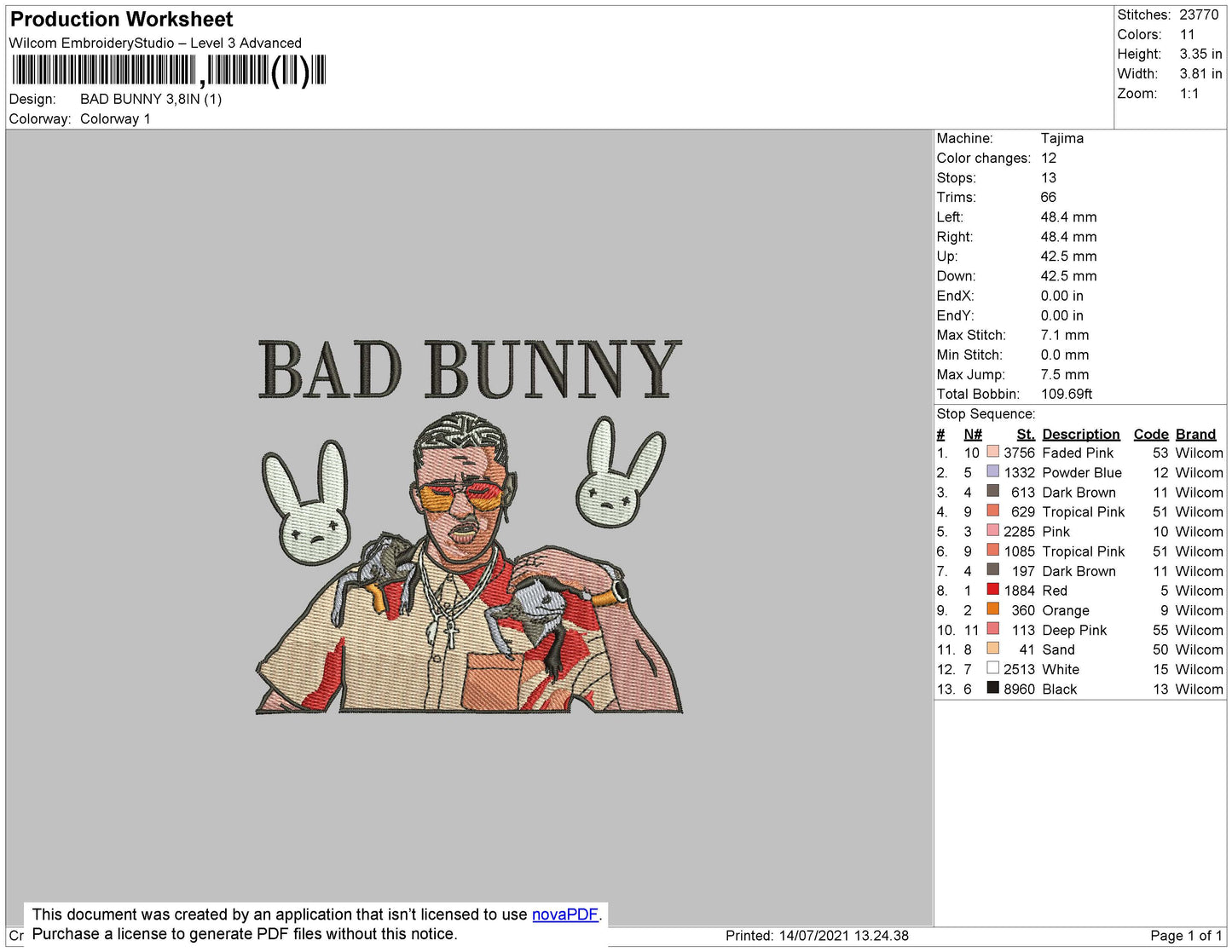
Task: Click the 'Code' column header
Action: (1151, 434)
